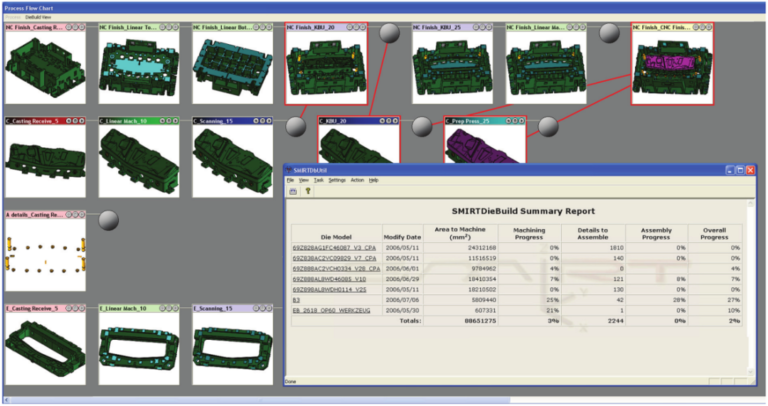Viewport: 768px width, 406px height.
Task: Click the summary report vertical scrollbar
Action: (751, 287)
